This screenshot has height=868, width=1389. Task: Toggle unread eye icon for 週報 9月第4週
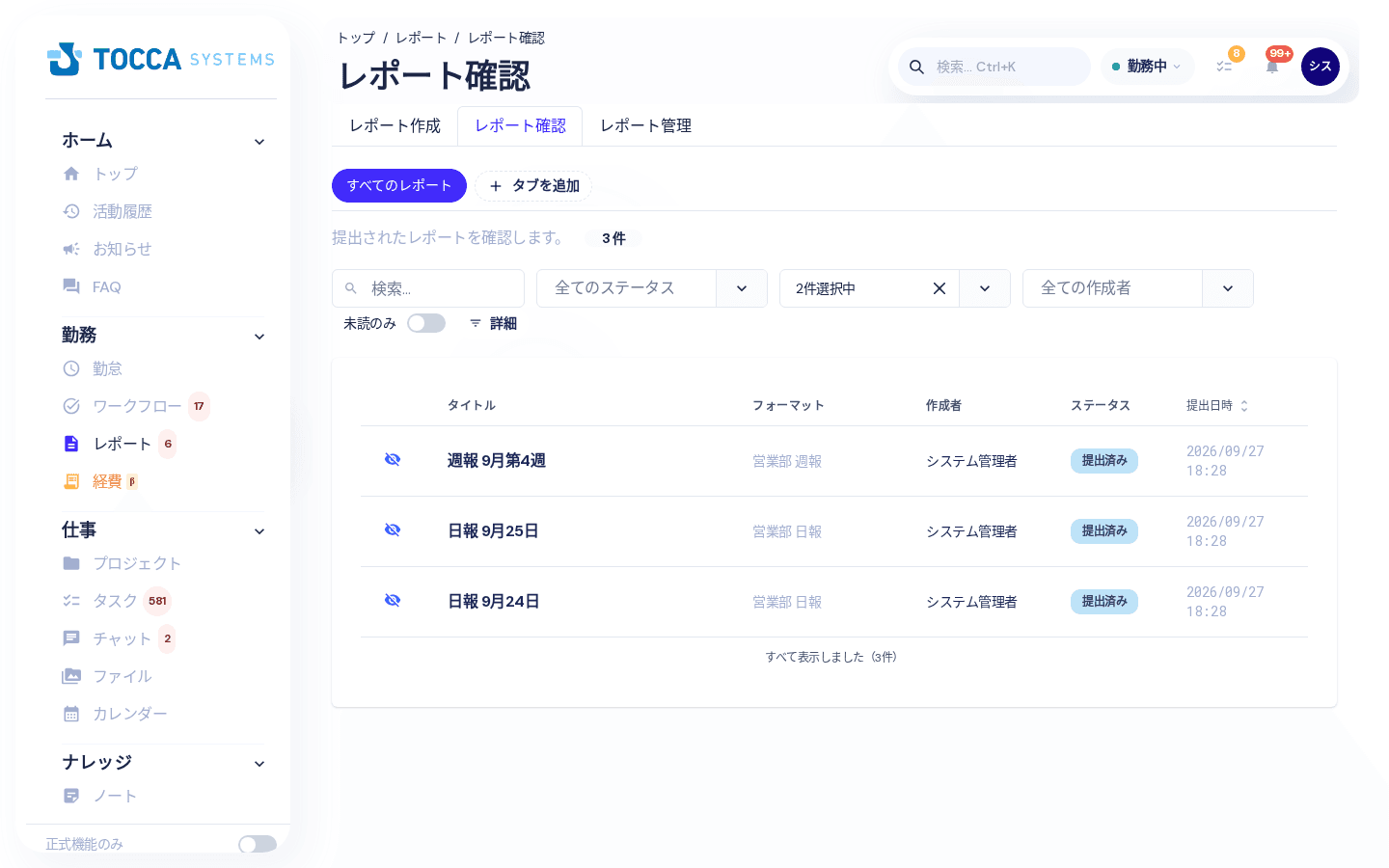pyautogui.click(x=393, y=460)
